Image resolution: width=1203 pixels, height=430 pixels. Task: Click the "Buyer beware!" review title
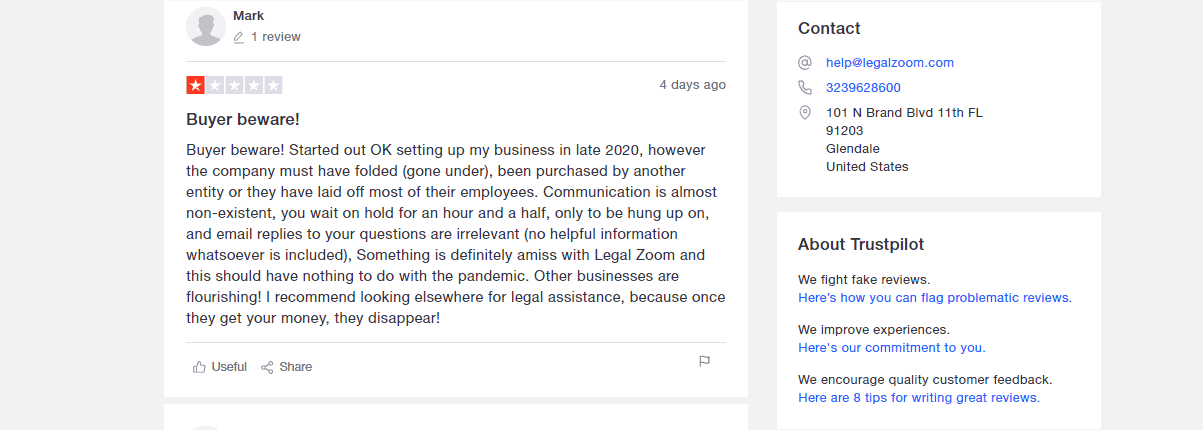(x=243, y=120)
